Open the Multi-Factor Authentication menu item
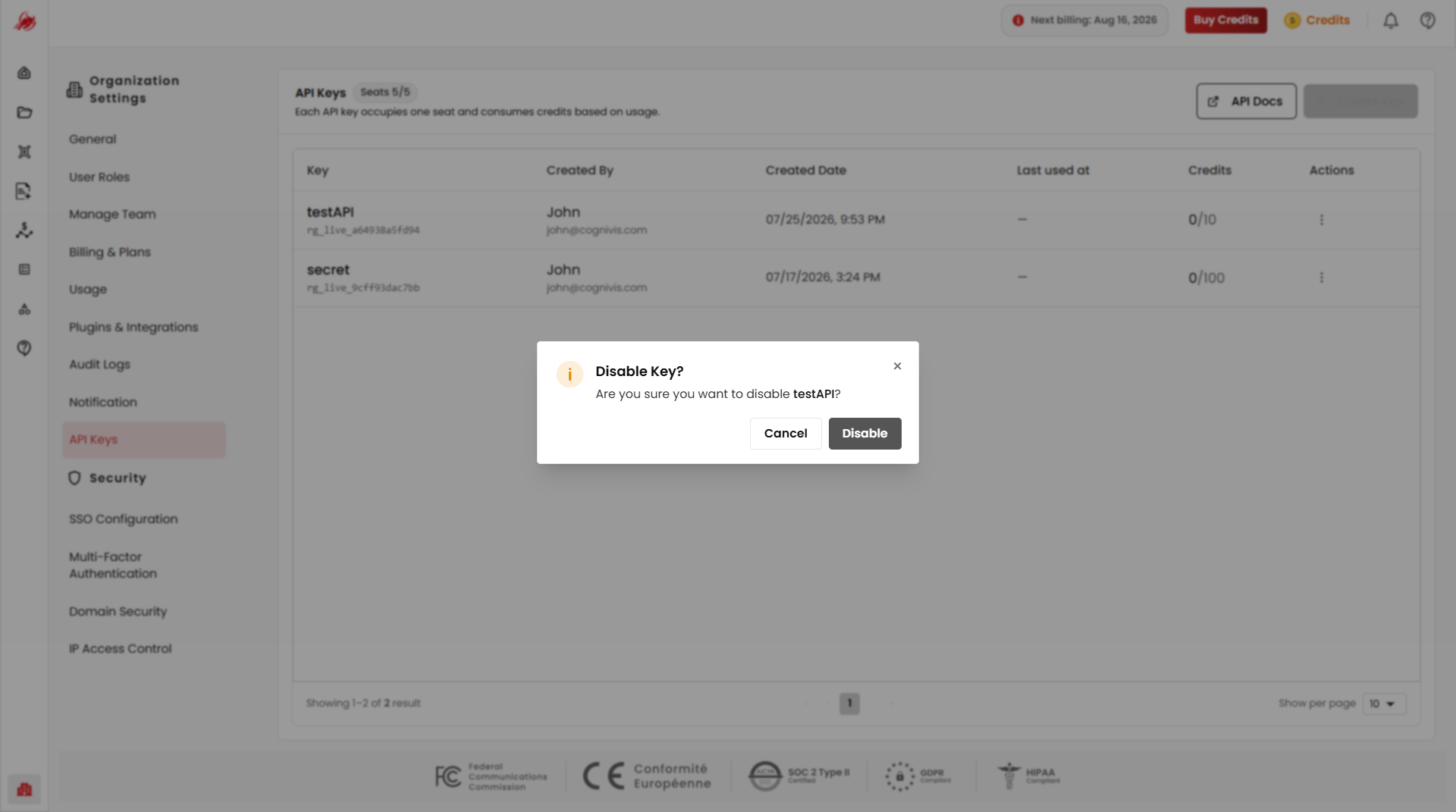Viewport: 1456px width, 812px height. coord(113,566)
